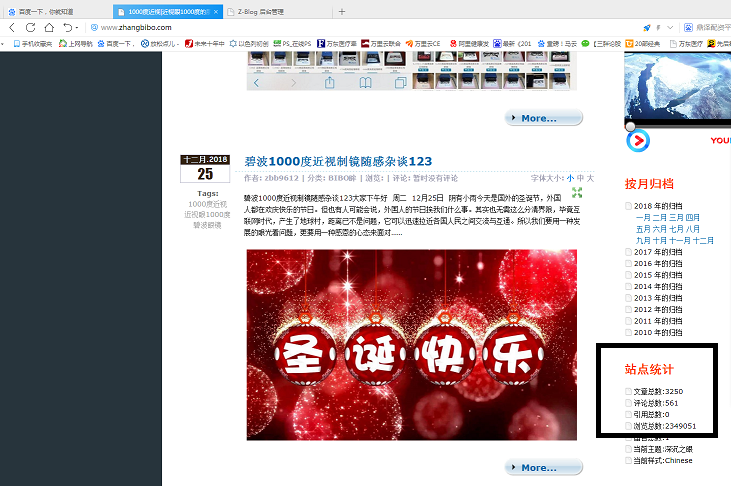Open the 2015 年的归档 archive
The image size is (731, 486).
[x=658, y=275]
